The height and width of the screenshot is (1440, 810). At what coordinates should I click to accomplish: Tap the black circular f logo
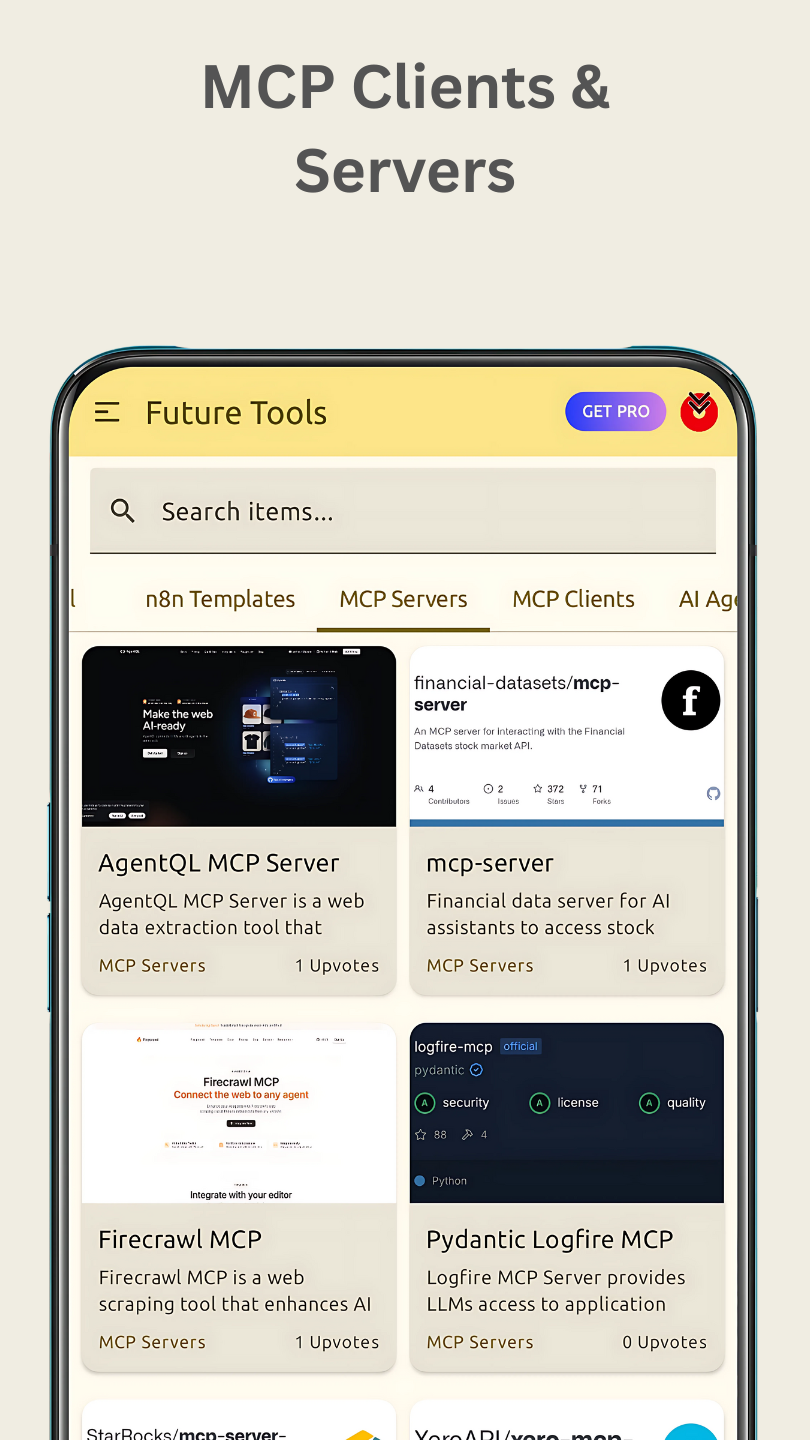click(690, 700)
